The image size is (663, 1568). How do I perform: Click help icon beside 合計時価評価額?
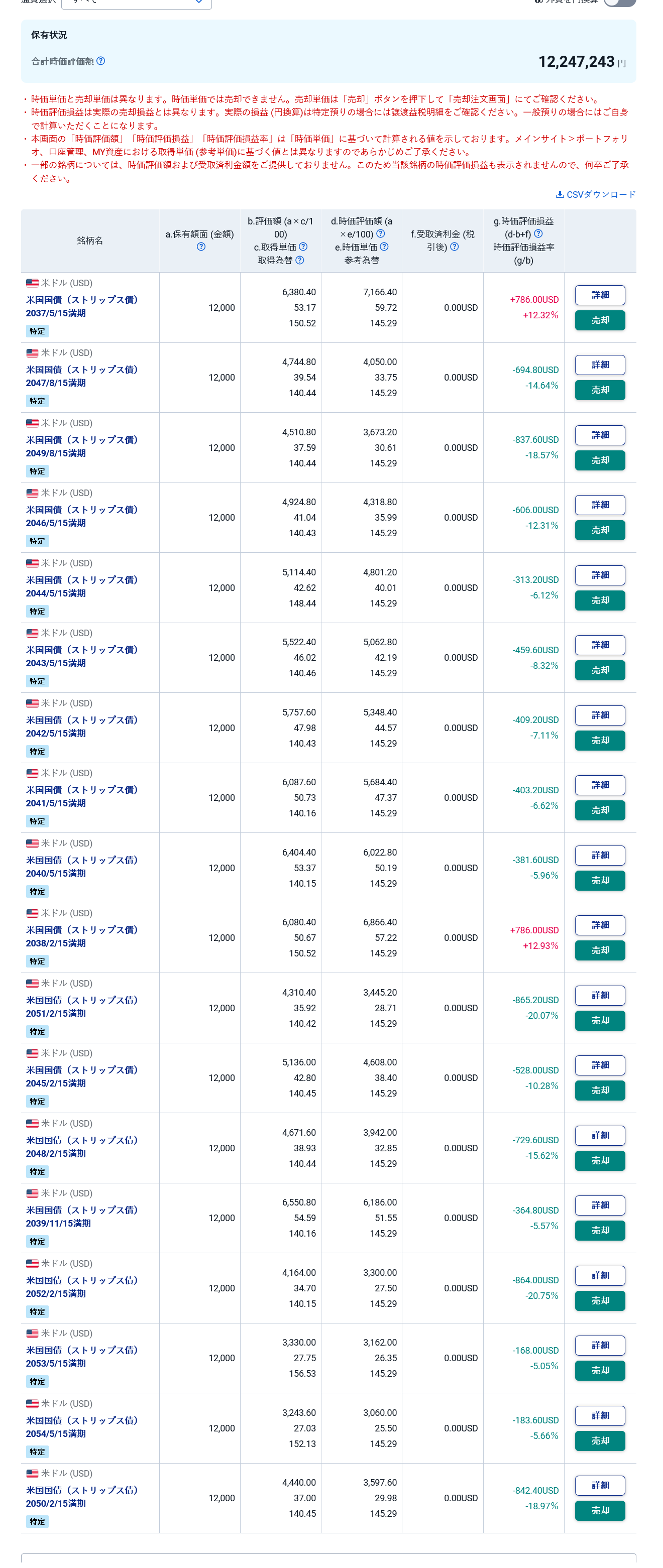tap(101, 61)
